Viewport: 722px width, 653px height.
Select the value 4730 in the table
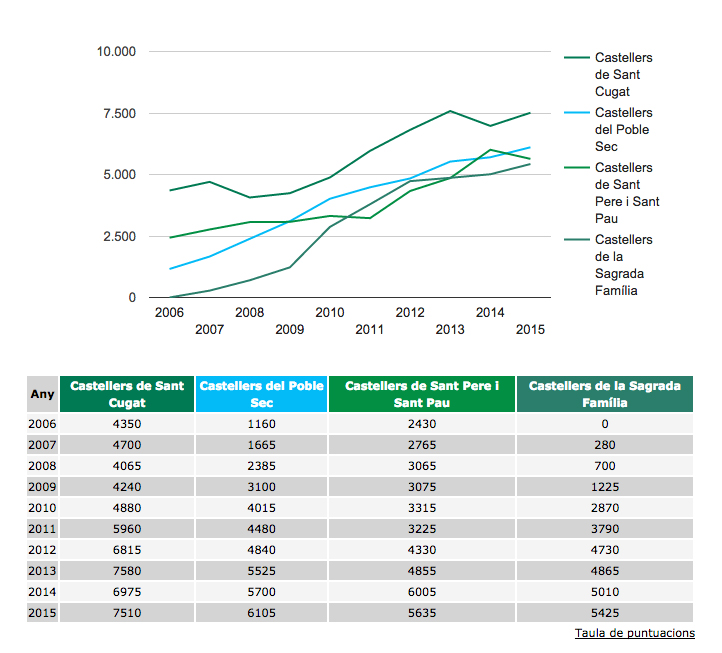click(x=605, y=550)
